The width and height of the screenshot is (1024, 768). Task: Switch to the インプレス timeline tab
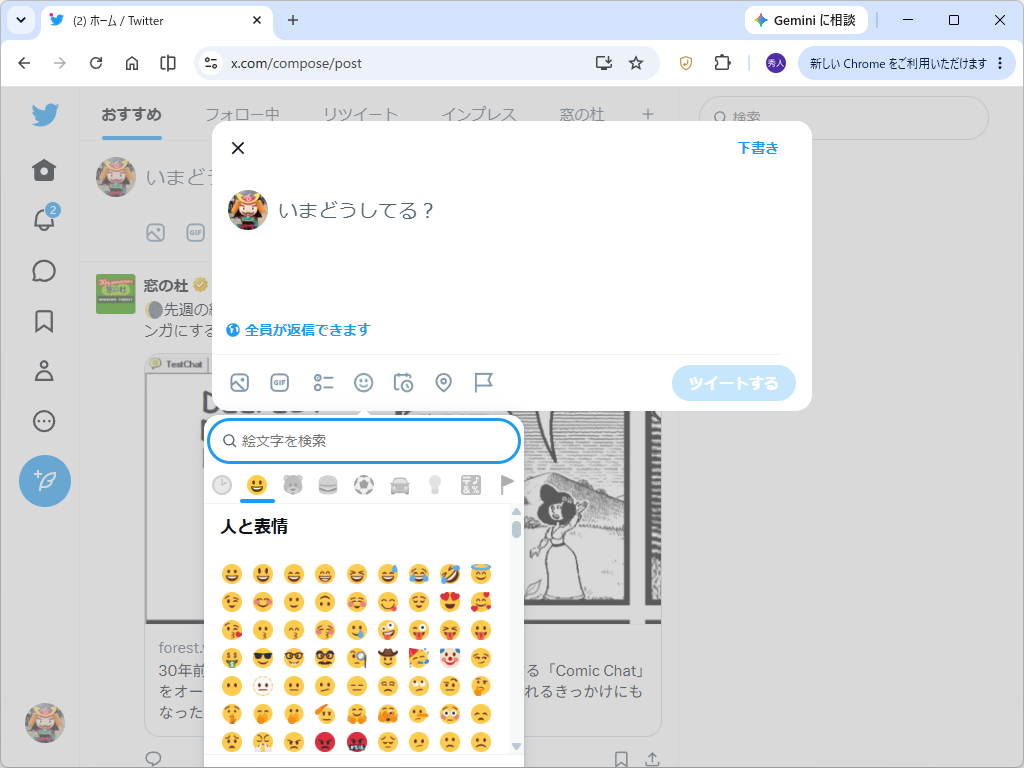click(479, 115)
